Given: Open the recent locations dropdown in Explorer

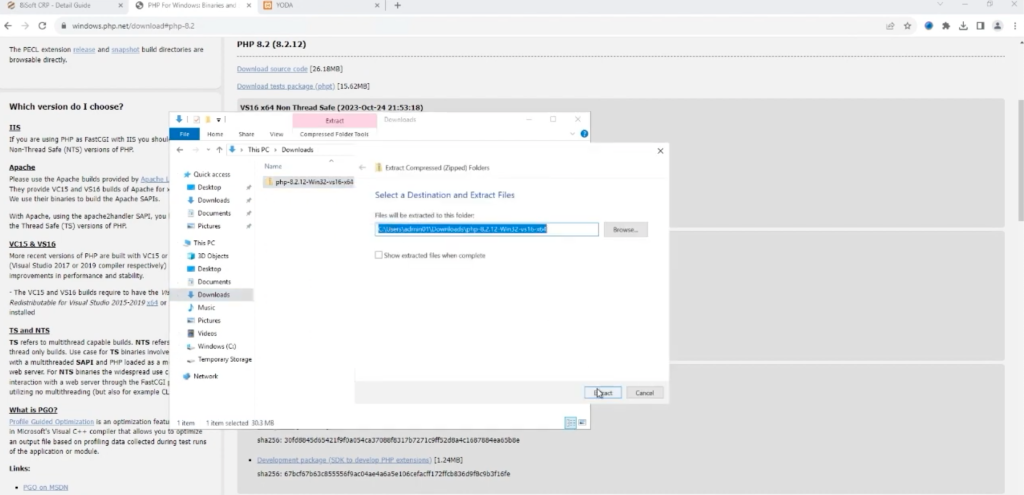Looking at the screenshot, I should (x=208, y=150).
